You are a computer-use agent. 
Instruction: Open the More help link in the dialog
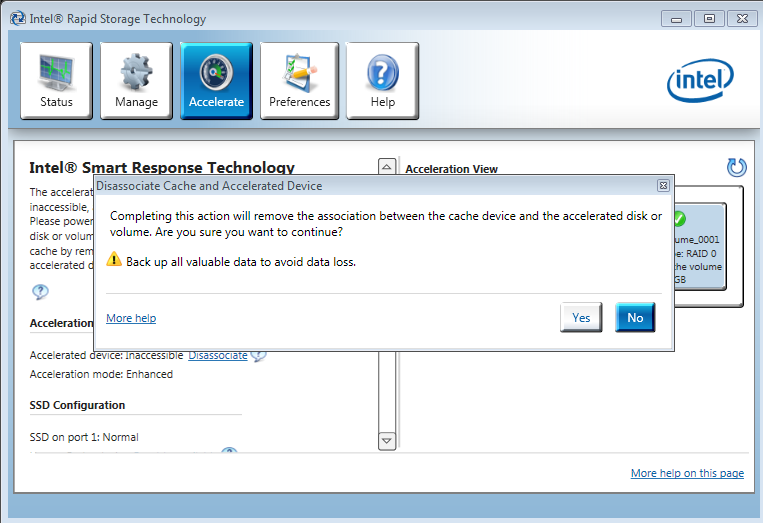pos(131,318)
